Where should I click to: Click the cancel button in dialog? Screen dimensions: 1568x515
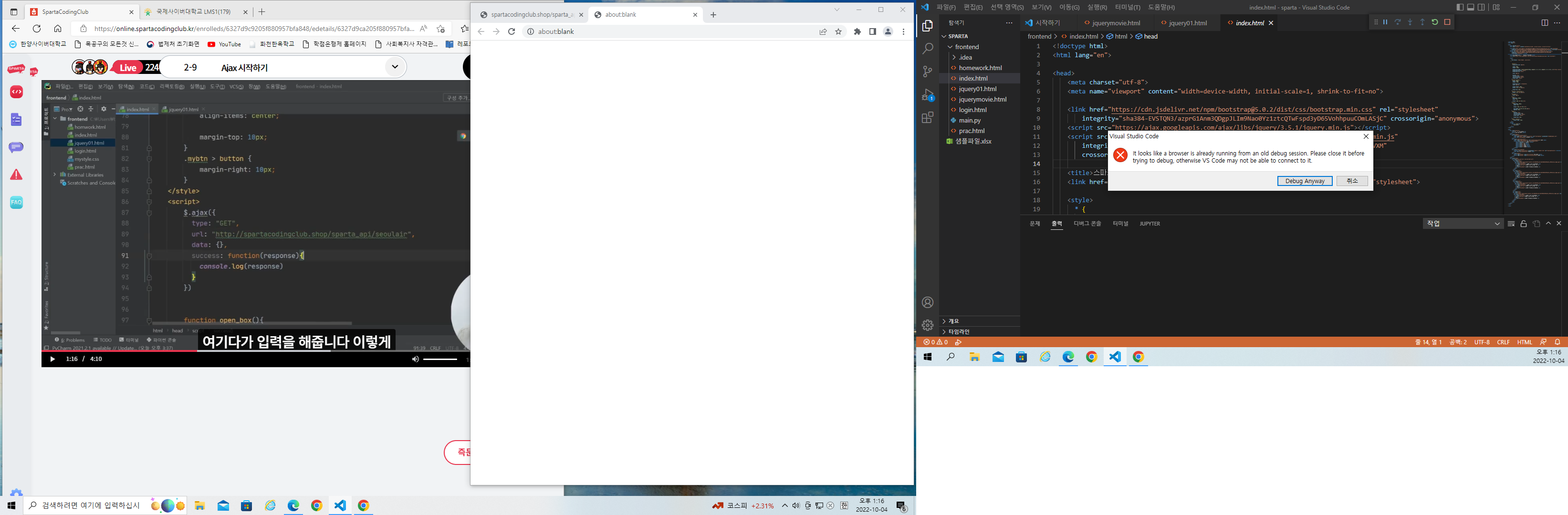[x=1352, y=181]
